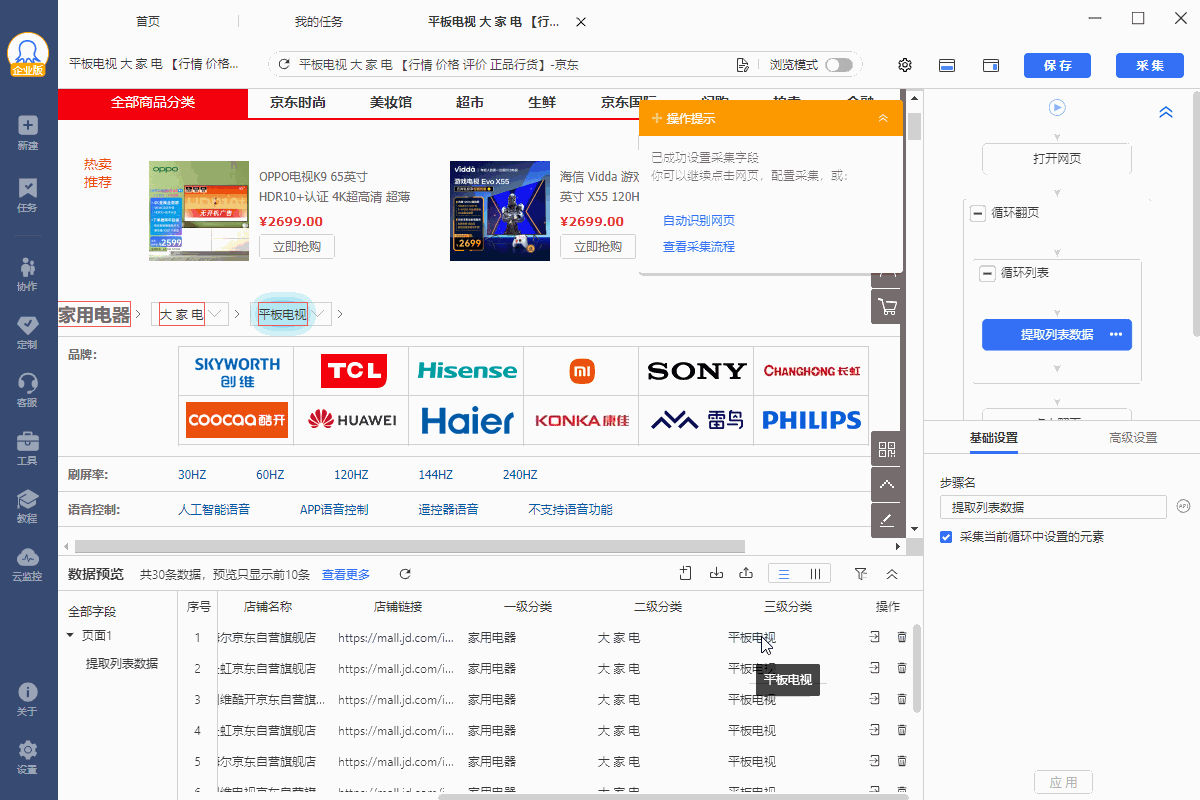Collapse the workflow panel double chevron
This screenshot has width=1200, height=800.
click(x=1165, y=113)
